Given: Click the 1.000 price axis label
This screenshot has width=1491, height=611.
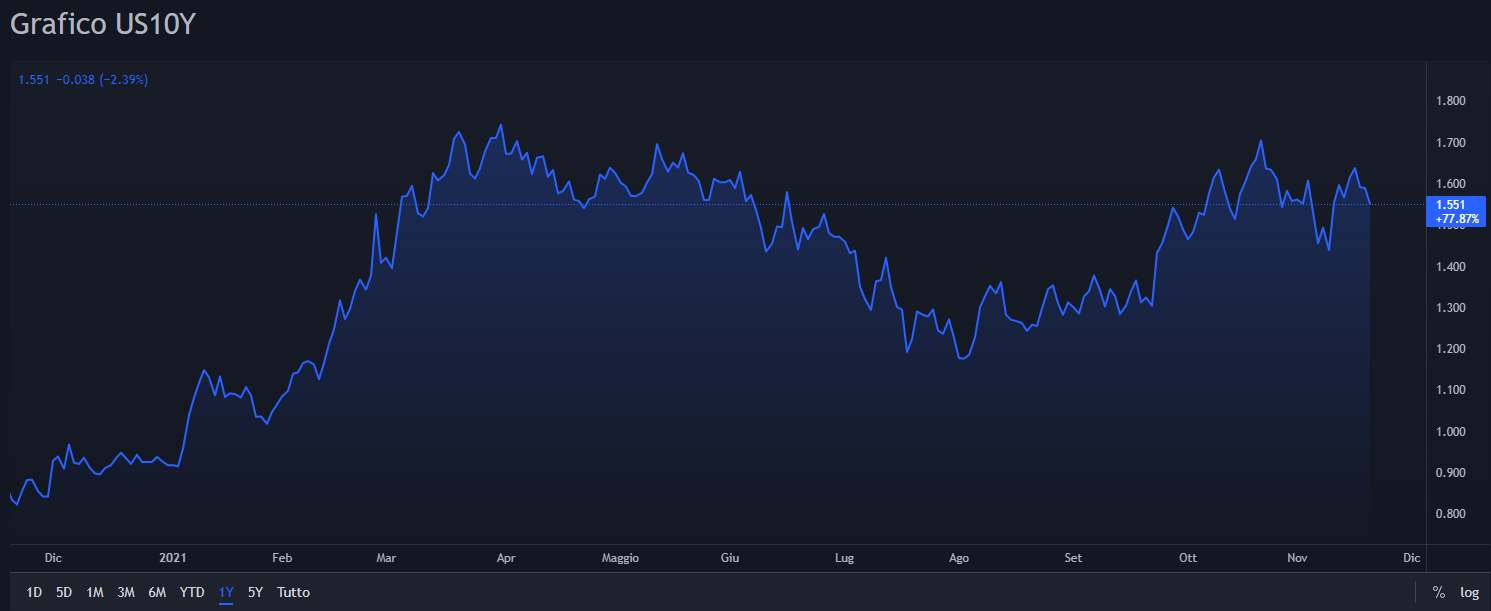Looking at the screenshot, I should coord(1450,432).
